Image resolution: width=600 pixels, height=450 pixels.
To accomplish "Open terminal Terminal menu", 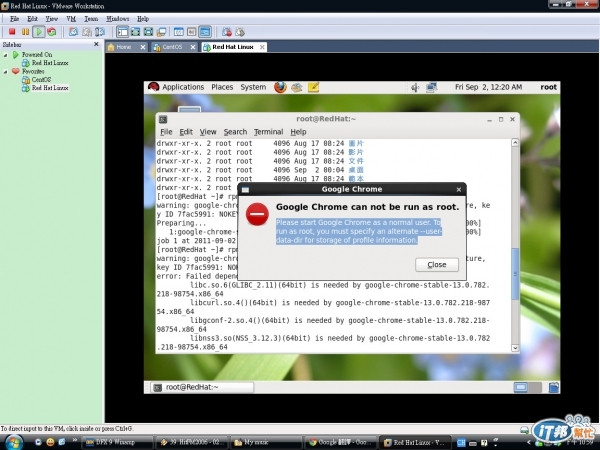I will (x=269, y=132).
